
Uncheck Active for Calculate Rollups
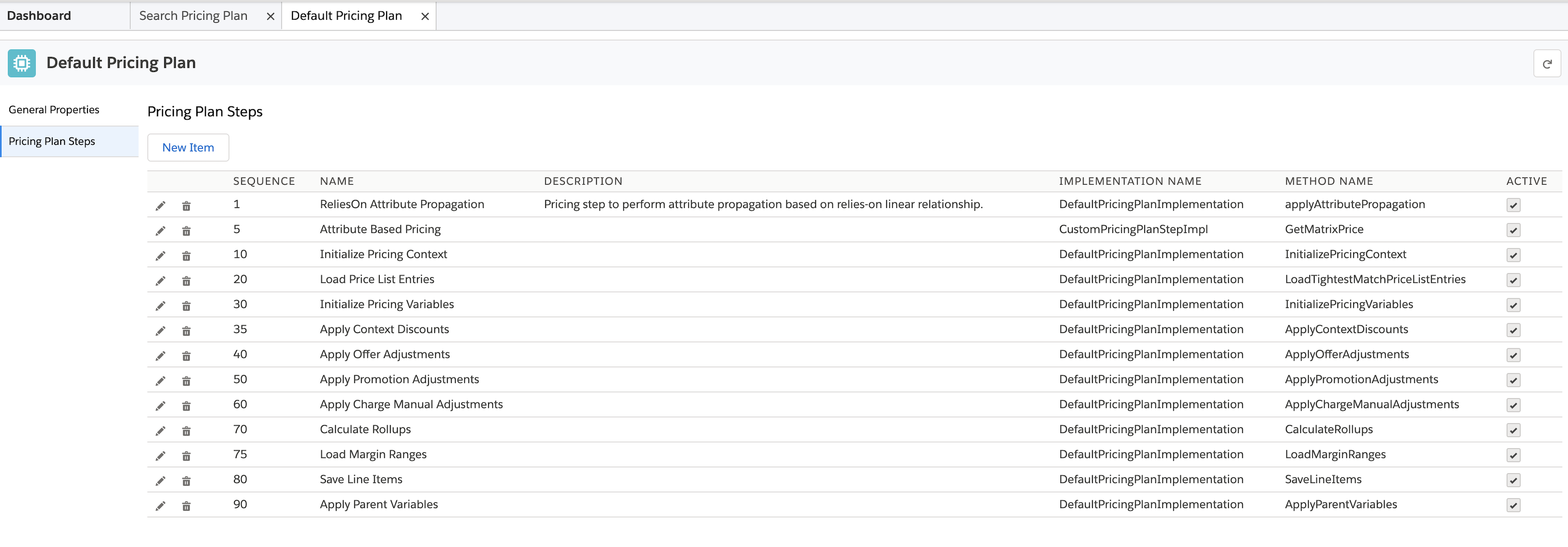coord(1513,430)
